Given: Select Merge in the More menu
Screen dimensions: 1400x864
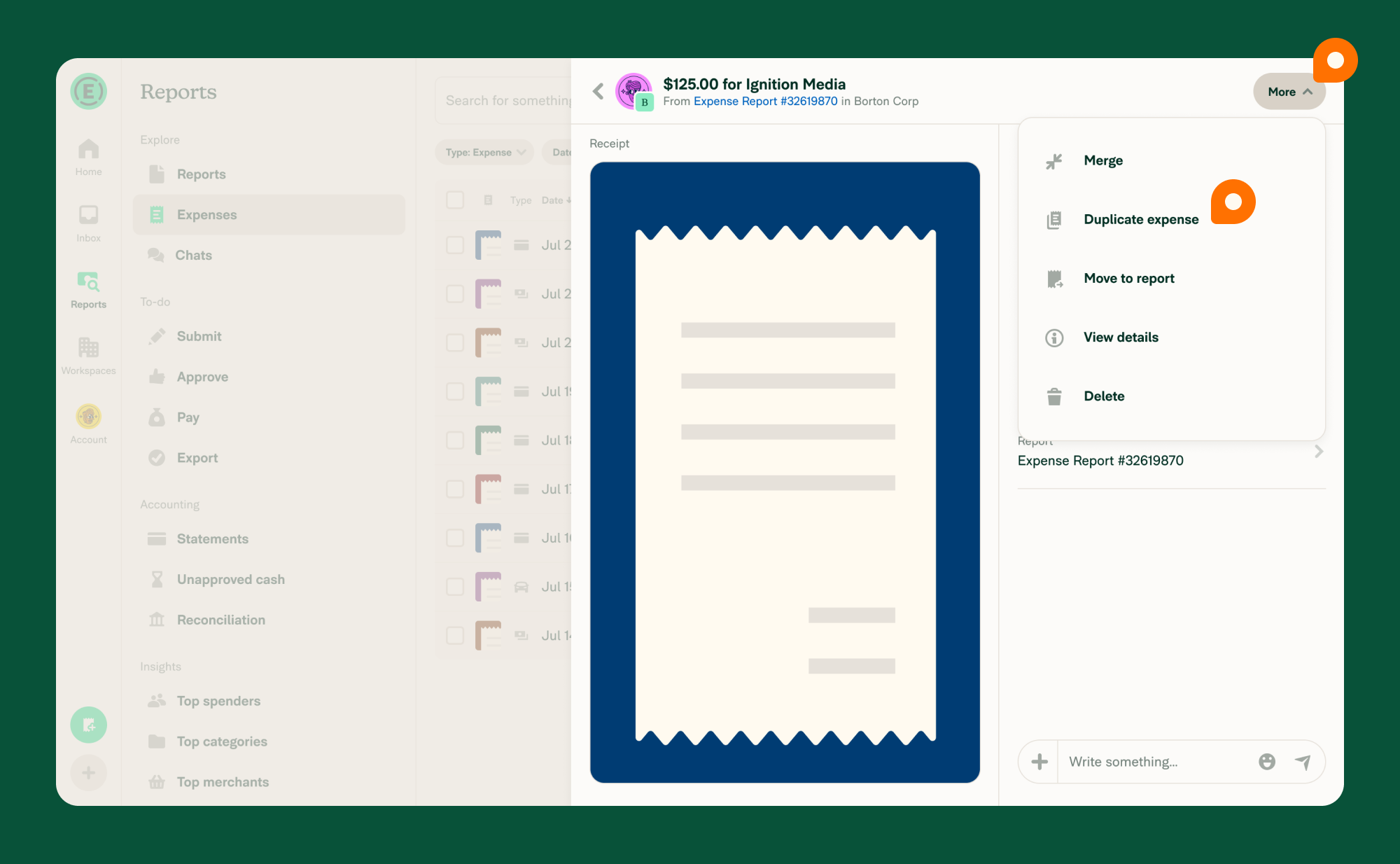Looking at the screenshot, I should pyautogui.click(x=1103, y=160).
